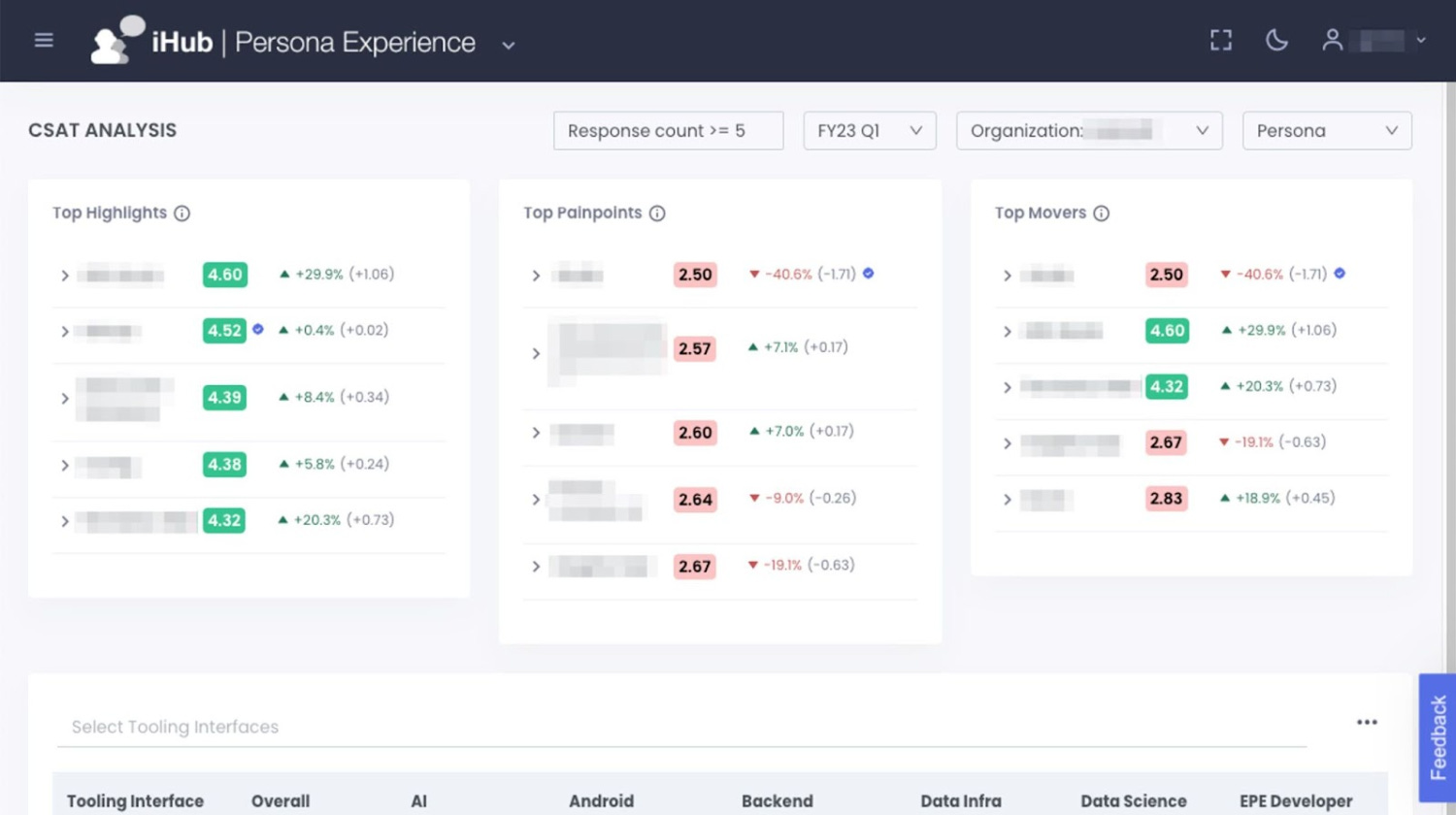The height and width of the screenshot is (815, 1456).
Task: Toggle dark mode with the moon icon
Action: [x=1276, y=40]
